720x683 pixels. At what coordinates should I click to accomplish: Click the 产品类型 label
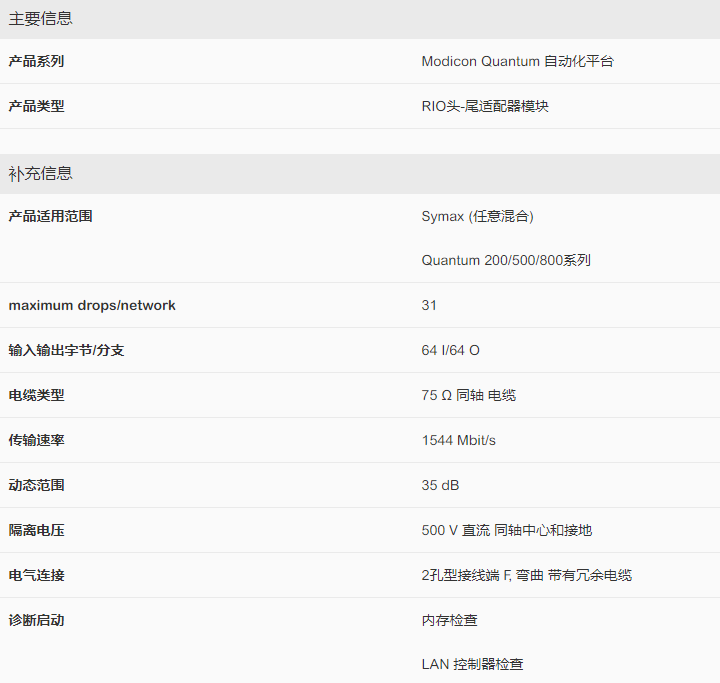coord(36,106)
